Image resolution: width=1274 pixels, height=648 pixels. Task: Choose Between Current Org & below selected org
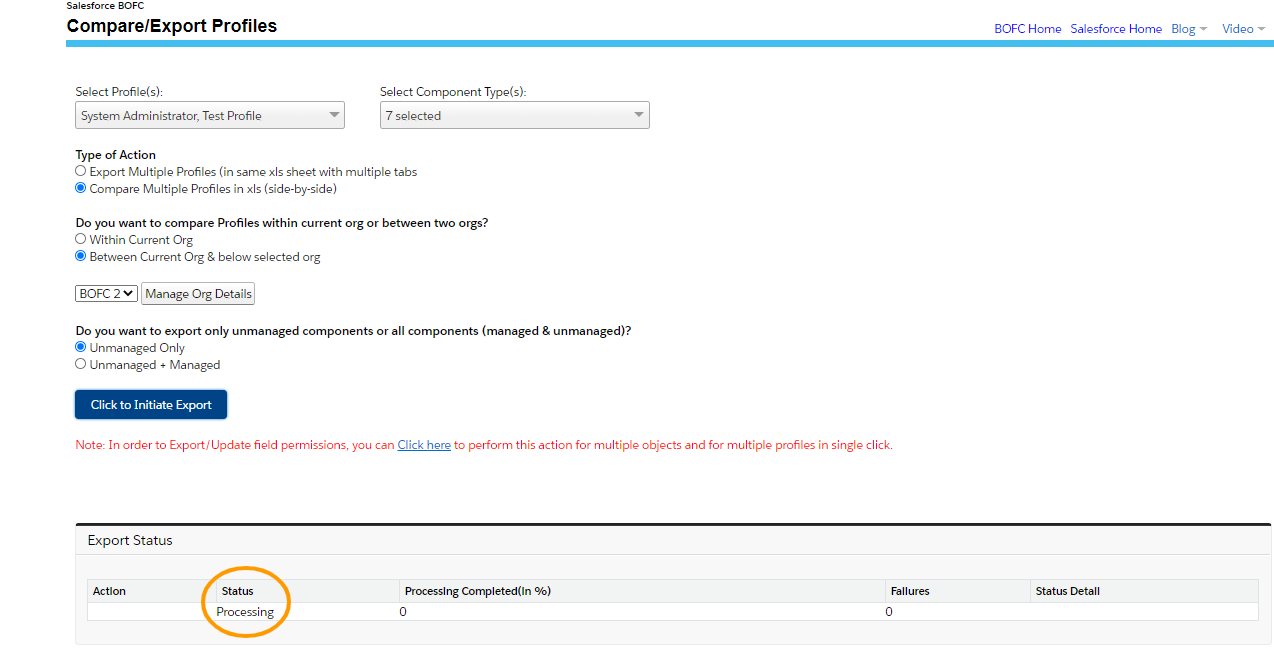click(81, 256)
